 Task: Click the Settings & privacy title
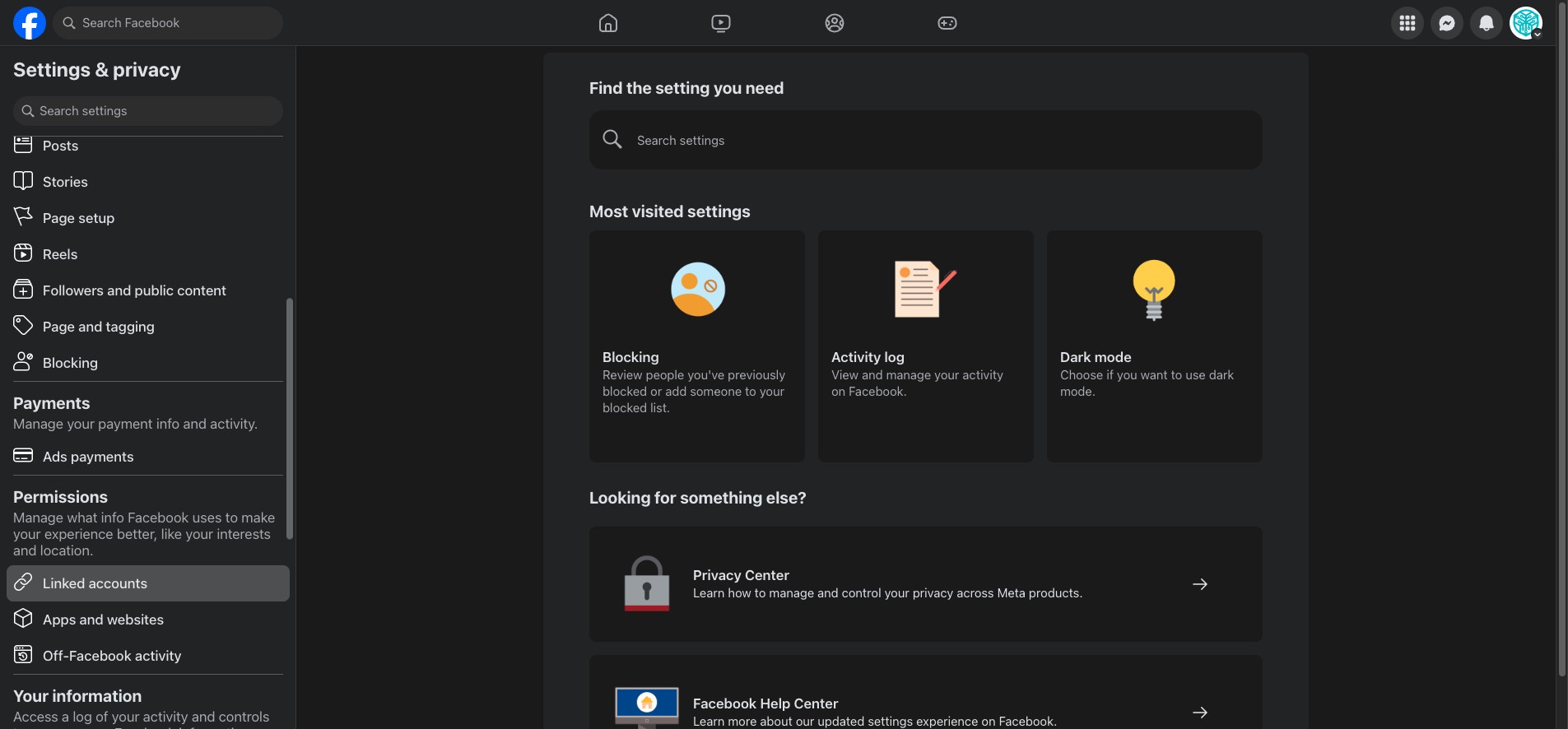pos(97,70)
